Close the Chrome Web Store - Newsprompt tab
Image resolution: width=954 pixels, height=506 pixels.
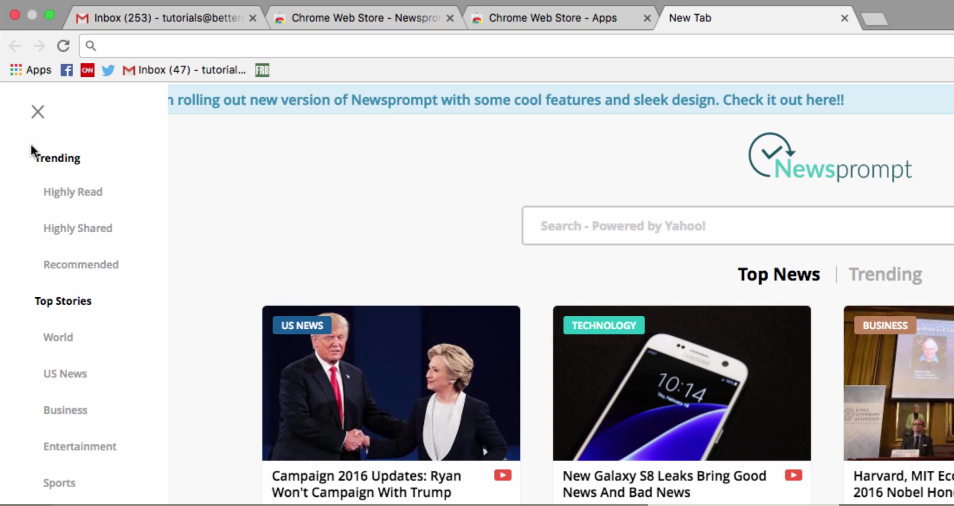coord(450,18)
